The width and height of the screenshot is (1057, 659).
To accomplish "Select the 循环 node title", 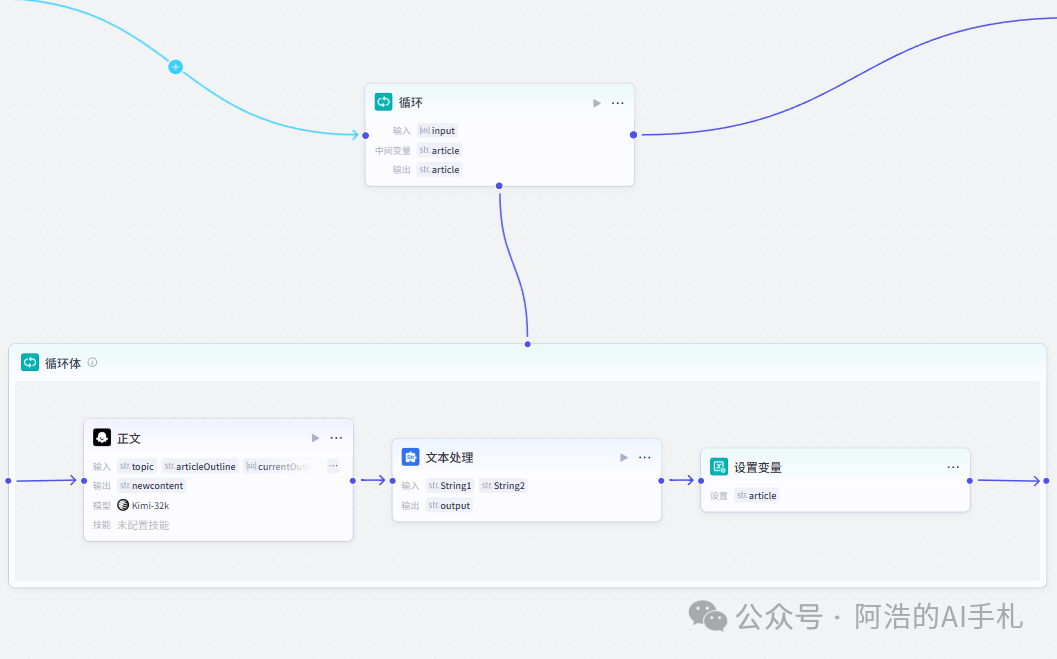I will click(x=411, y=102).
